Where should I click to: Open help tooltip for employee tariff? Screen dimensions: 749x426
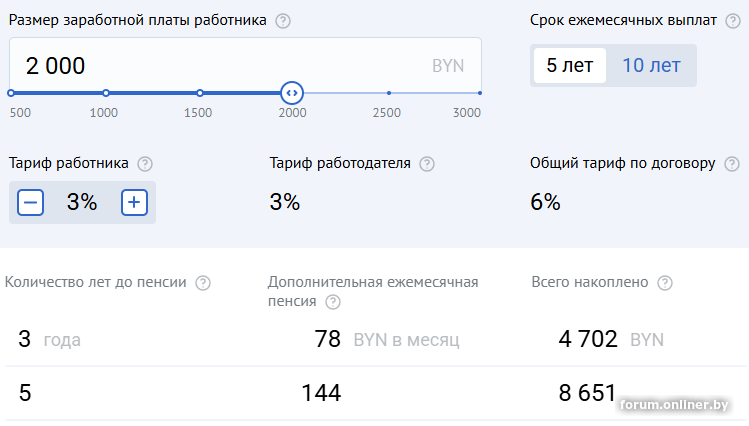145,164
